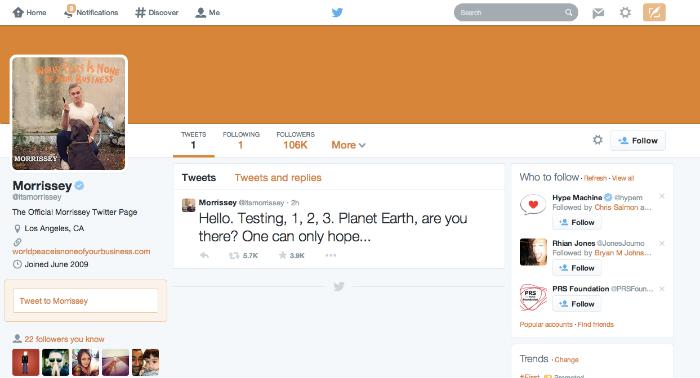
Task: View the 106K Followers list
Action: pos(295,141)
